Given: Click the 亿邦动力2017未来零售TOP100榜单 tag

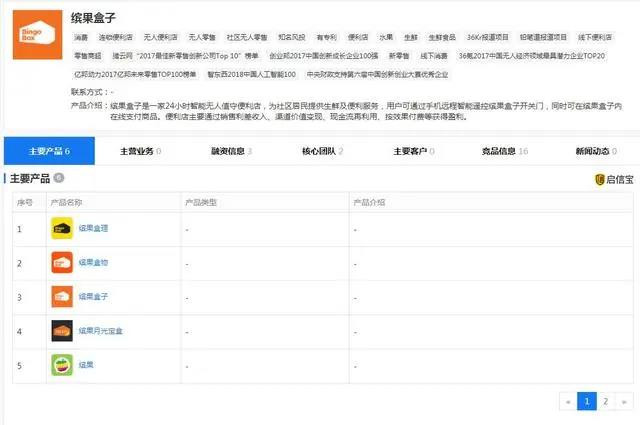Looking at the screenshot, I should click(x=135, y=74).
